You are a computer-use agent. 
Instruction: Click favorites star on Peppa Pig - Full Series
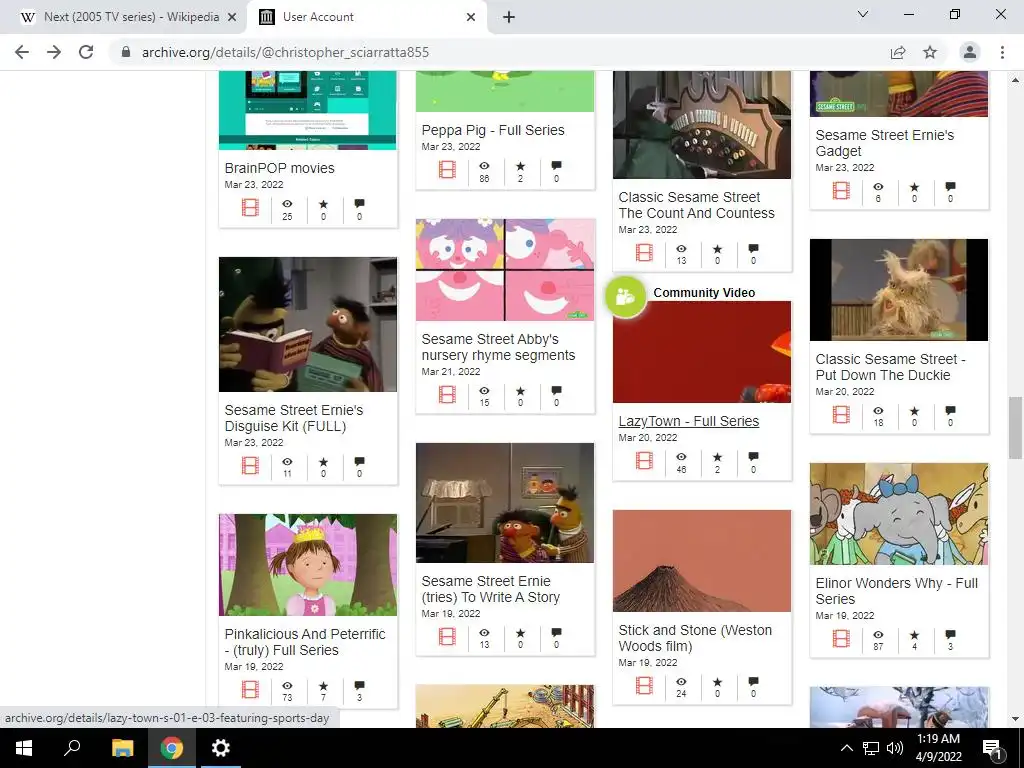point(520,166)
